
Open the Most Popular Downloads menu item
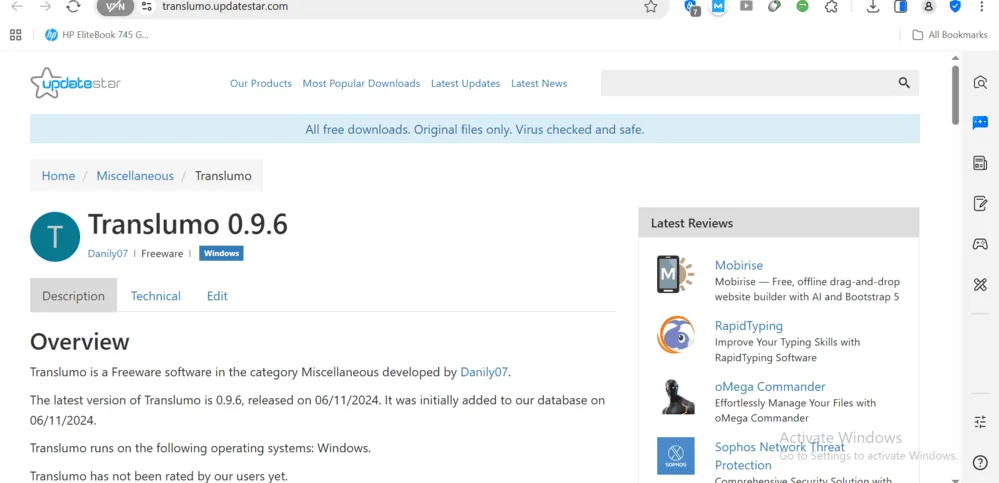(x=361, y=84)
